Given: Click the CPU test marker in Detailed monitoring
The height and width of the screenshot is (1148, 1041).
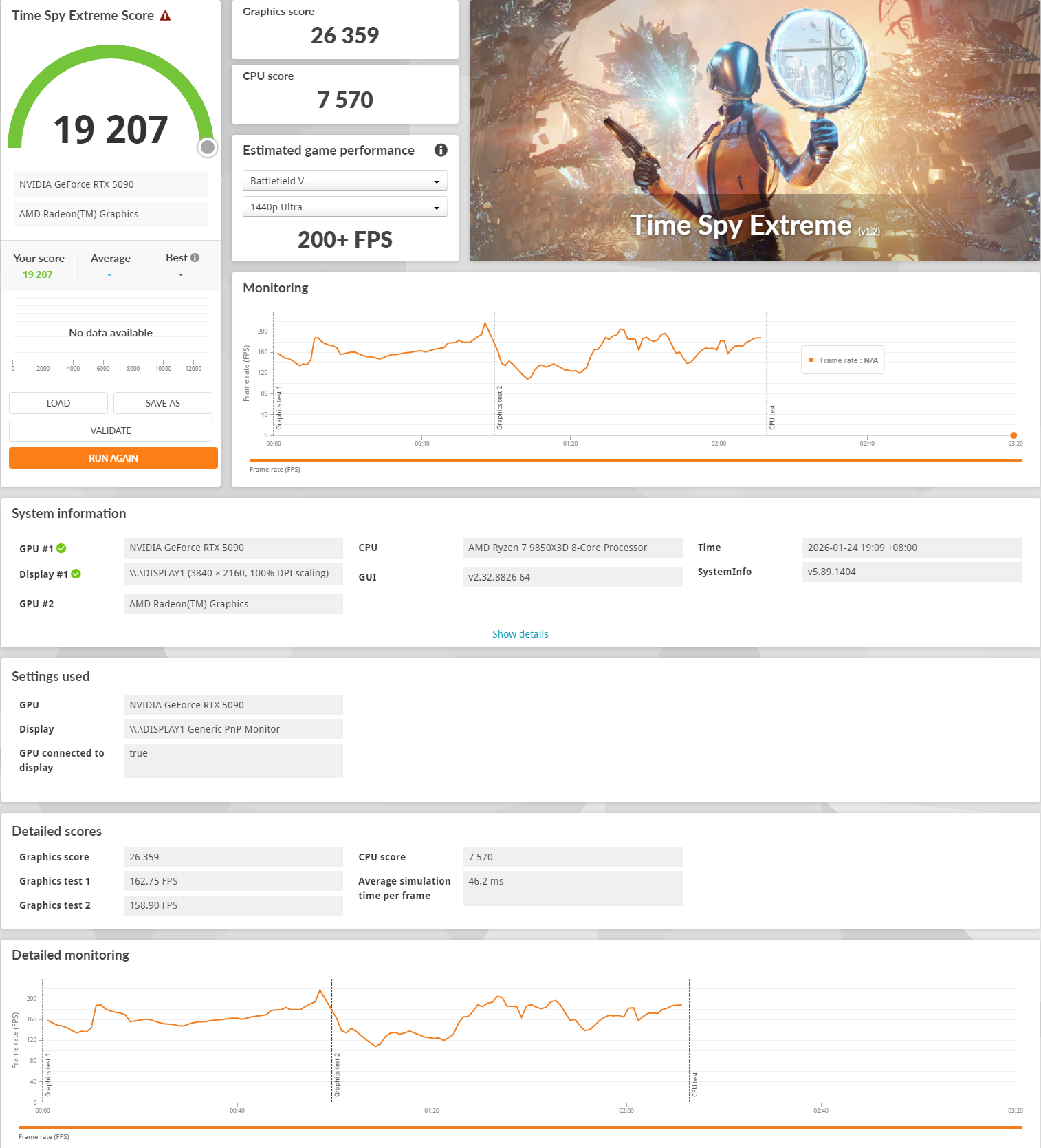Looking at the screenshot, I should 695,1084.
